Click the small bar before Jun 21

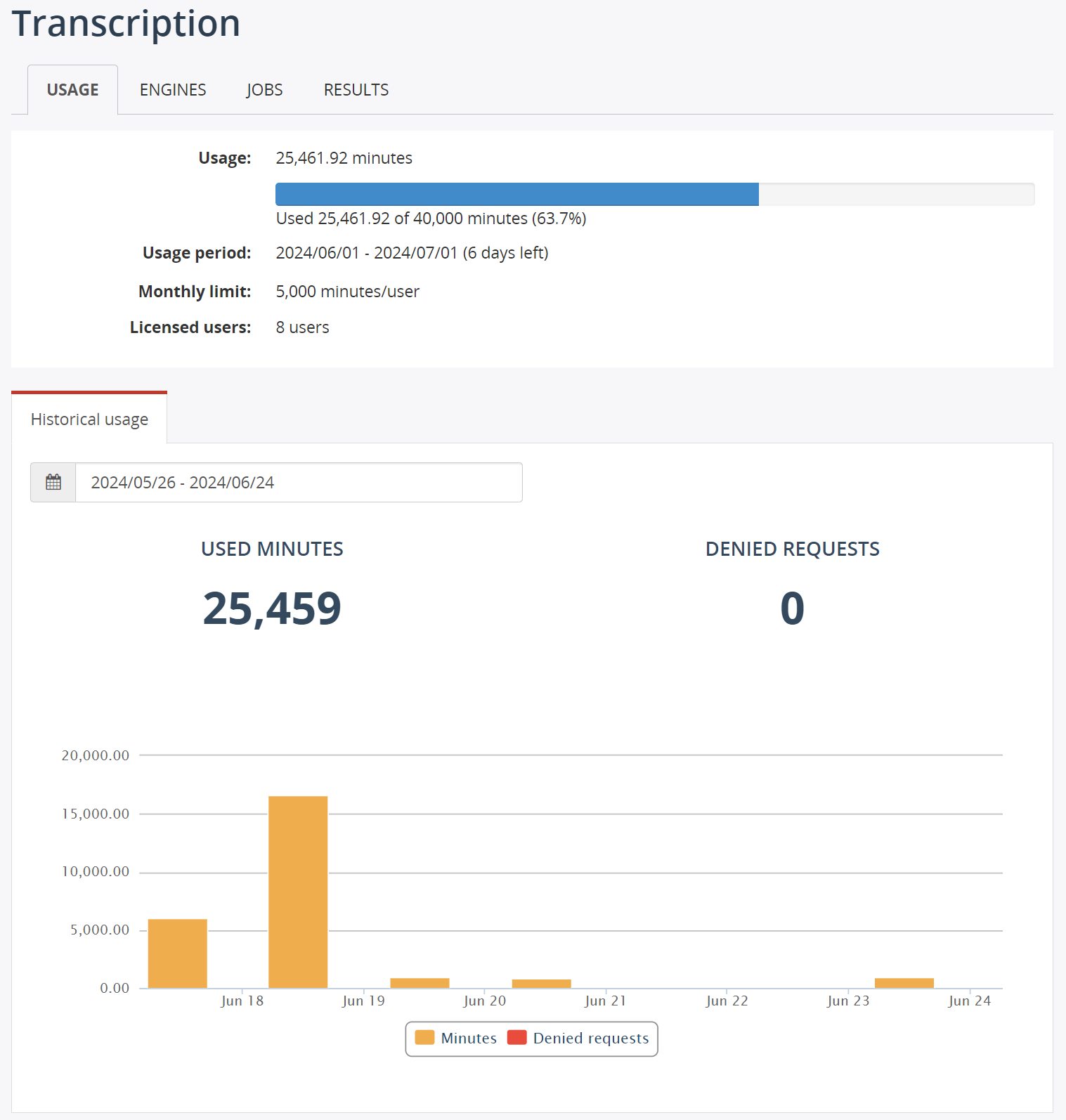[542, 984]
